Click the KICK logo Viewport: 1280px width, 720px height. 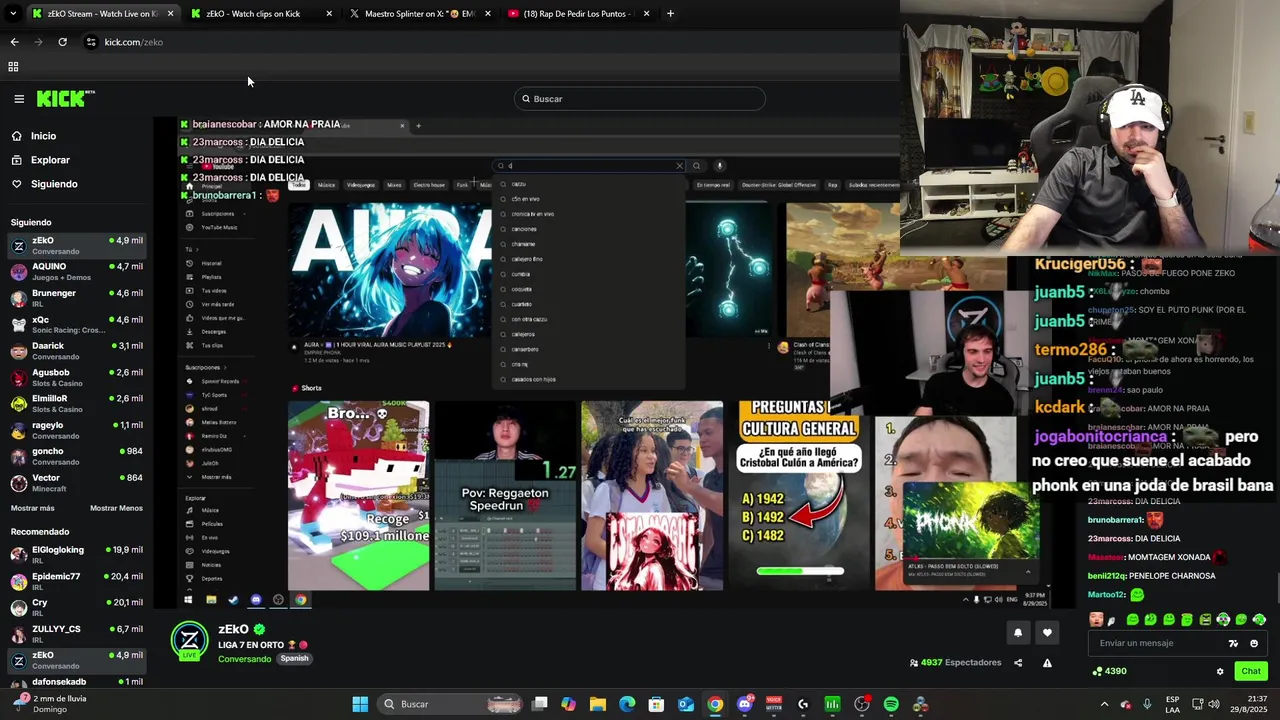pyautogui.click(x=65, y=98)
